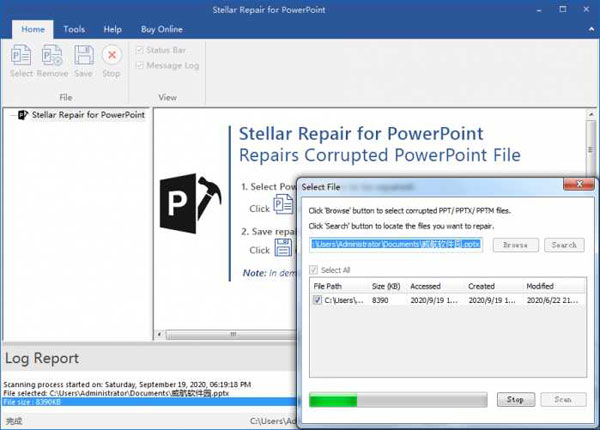Click the red Stop icon in ribbon

(x=112, y=55)
